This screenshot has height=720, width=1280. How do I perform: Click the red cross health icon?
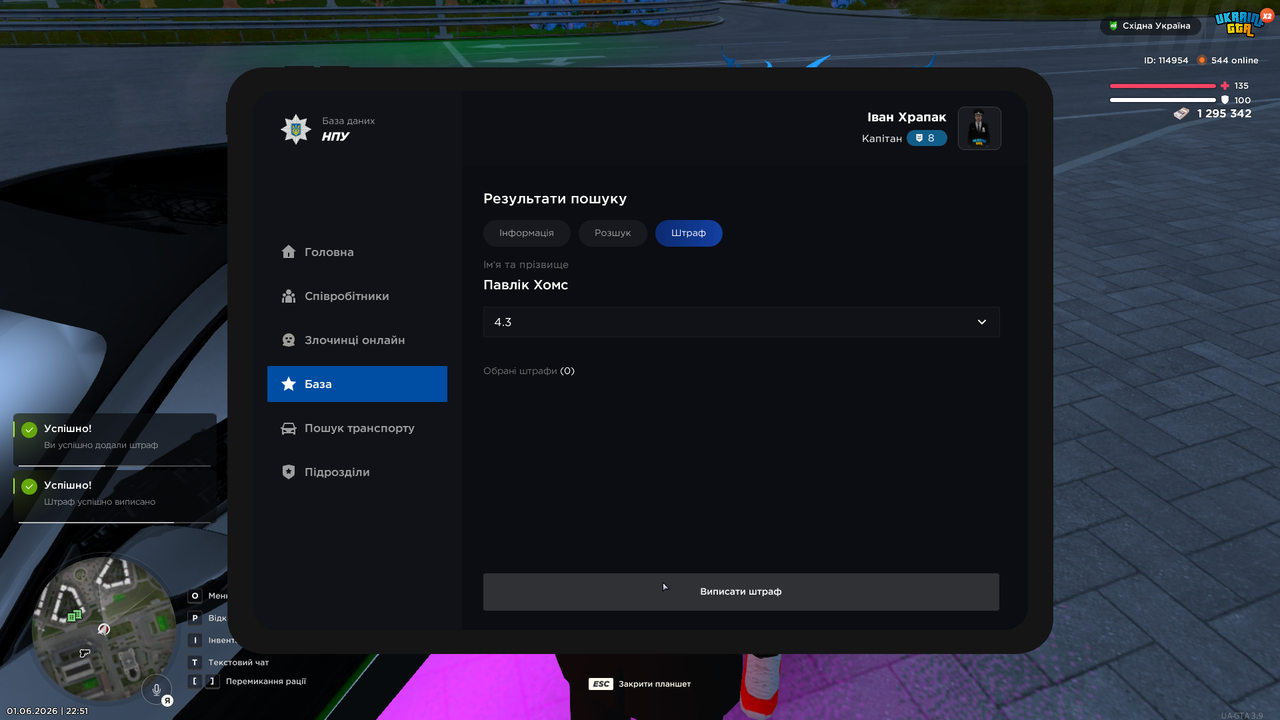1225,86
